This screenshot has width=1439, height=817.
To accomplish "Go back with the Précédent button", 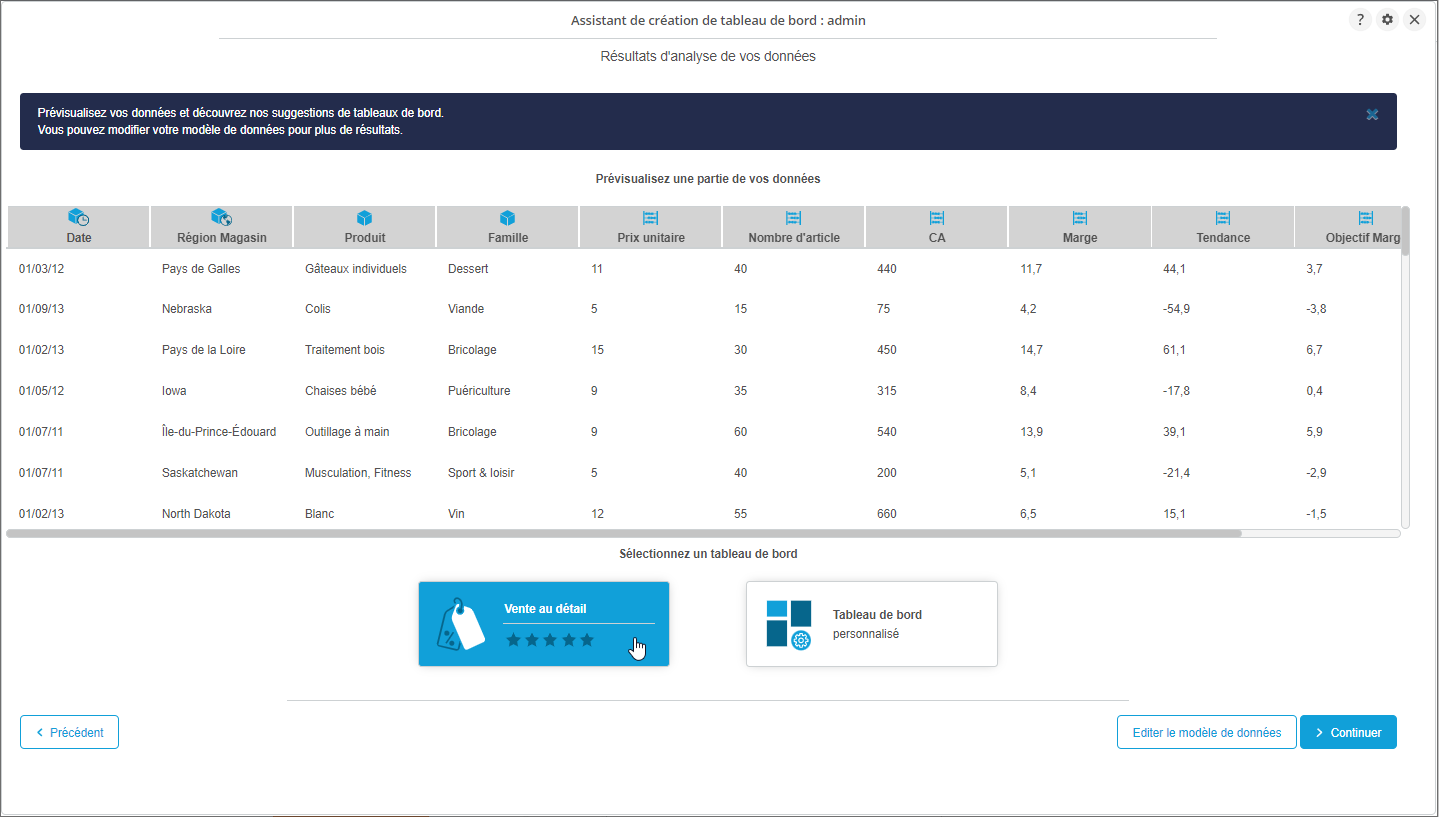I will (x=69, y=732).
